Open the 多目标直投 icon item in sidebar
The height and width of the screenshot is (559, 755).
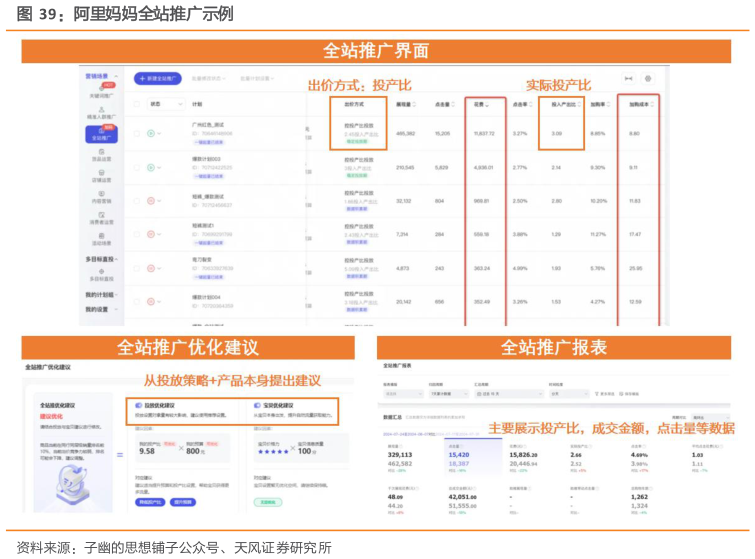102,275
